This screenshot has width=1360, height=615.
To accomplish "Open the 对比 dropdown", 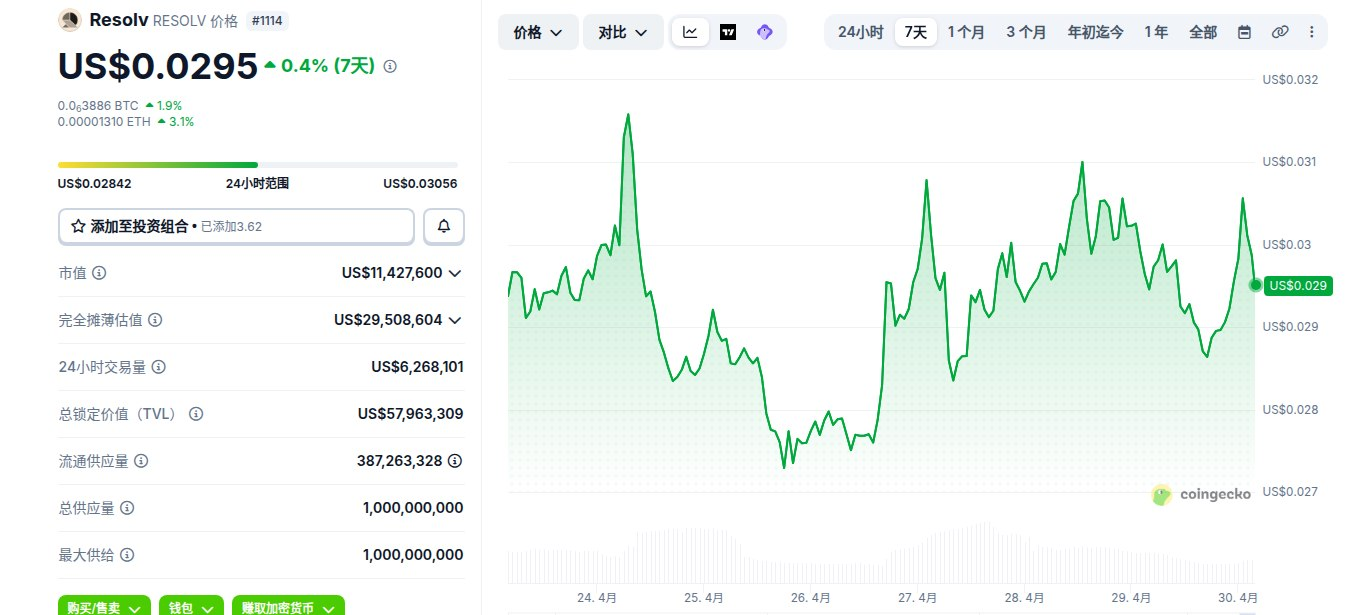I will click(x=623, y=32).
